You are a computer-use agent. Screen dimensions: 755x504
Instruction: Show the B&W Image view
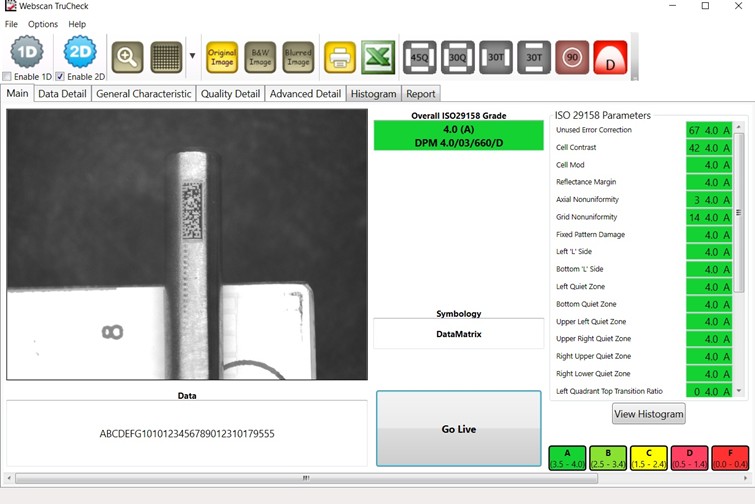point(260,57)
